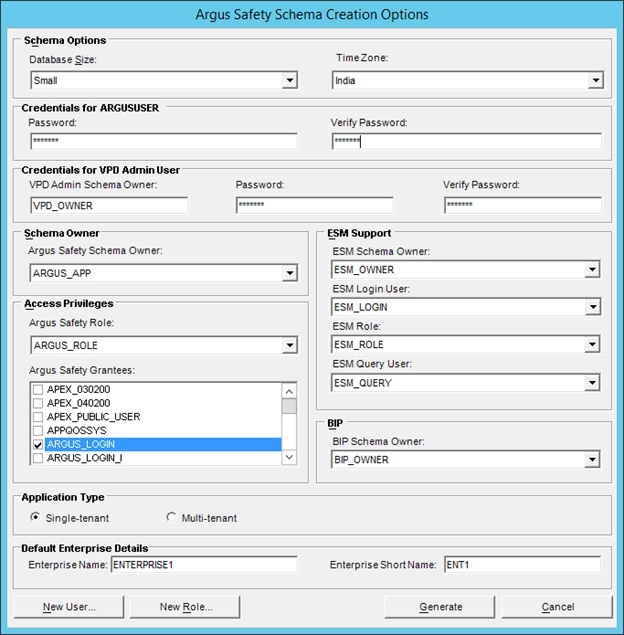Click grantees list scroll up arrow
624x635 pixels.
coord(289,391)
